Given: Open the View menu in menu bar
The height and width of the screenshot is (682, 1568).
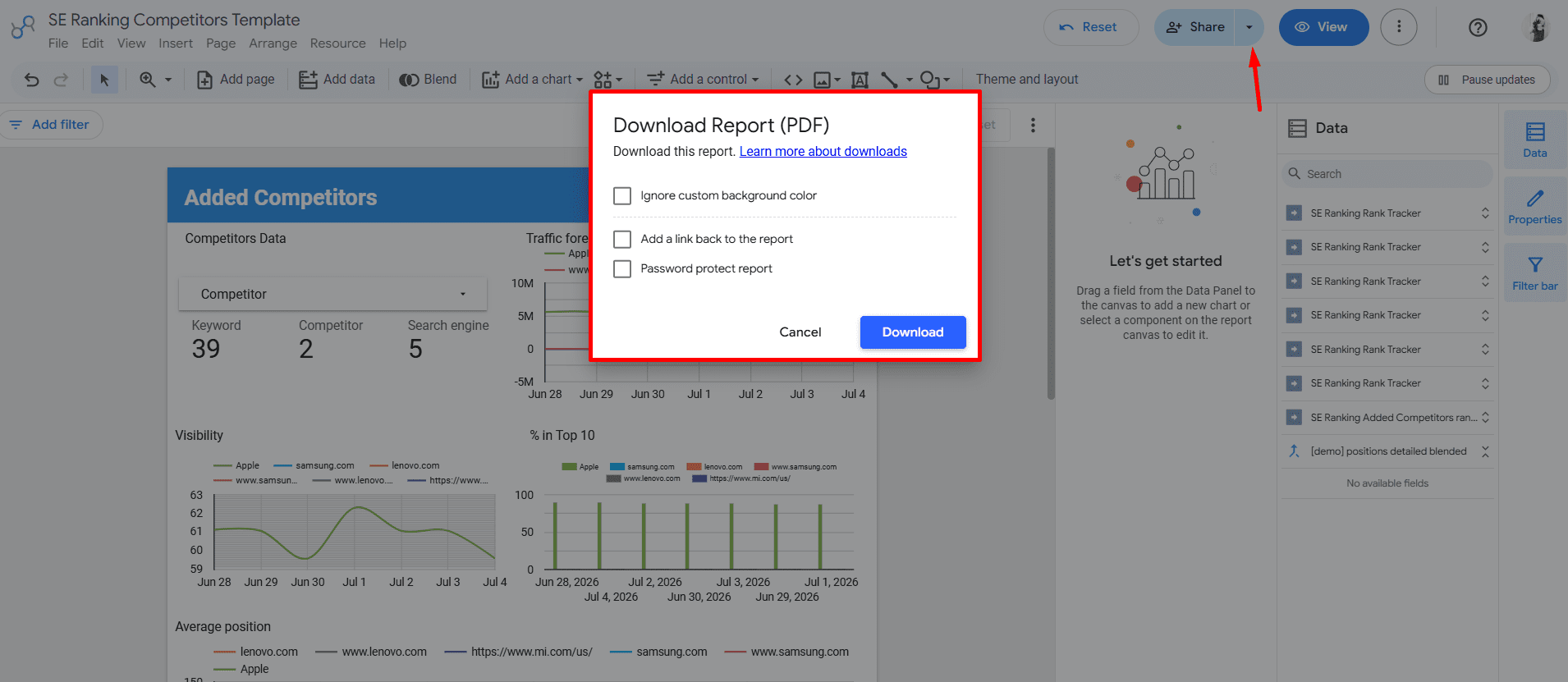Looking at the screenshot, I should click(x=131, y=43).
